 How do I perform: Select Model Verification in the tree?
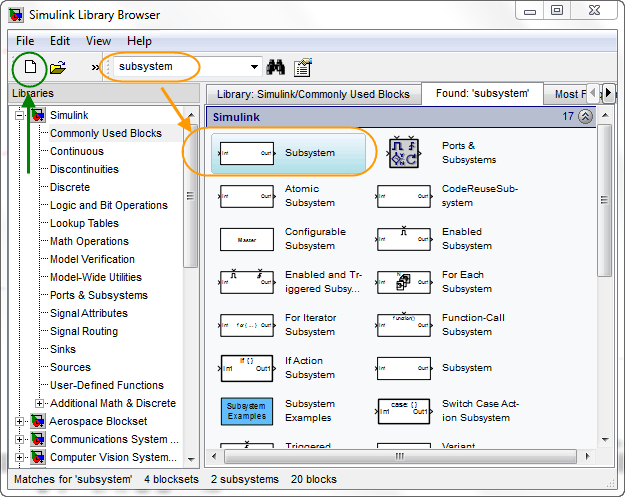pyautogui.click(x=92, y=259)
